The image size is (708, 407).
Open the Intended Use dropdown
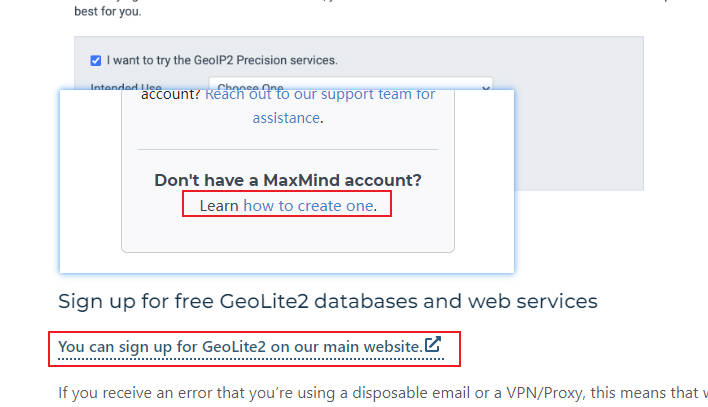[350, 86]
